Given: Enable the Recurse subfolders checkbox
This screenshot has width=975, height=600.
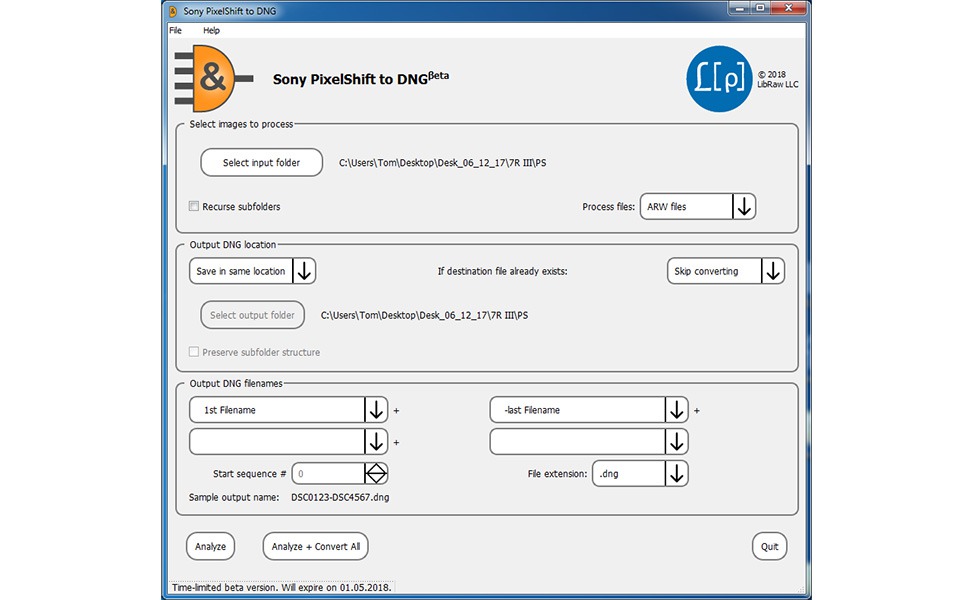Looking at the screenshot, I should 194,206.
